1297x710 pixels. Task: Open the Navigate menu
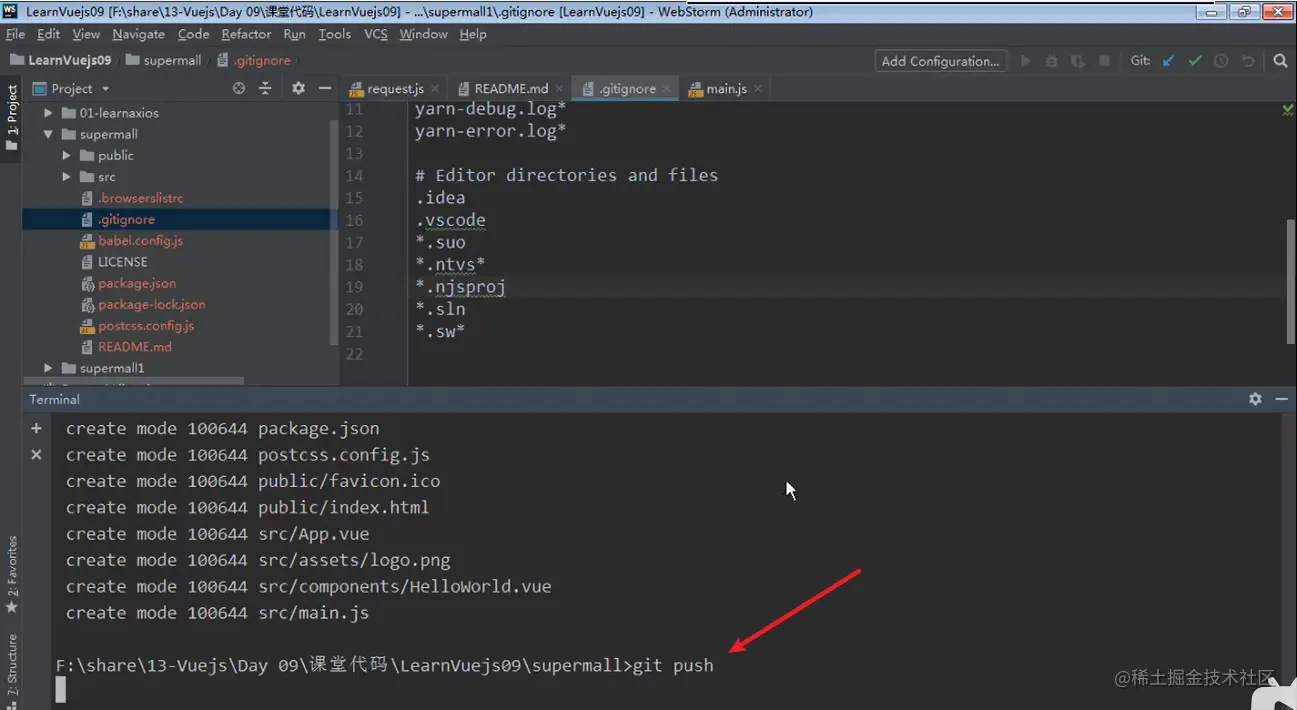[138, 34]
